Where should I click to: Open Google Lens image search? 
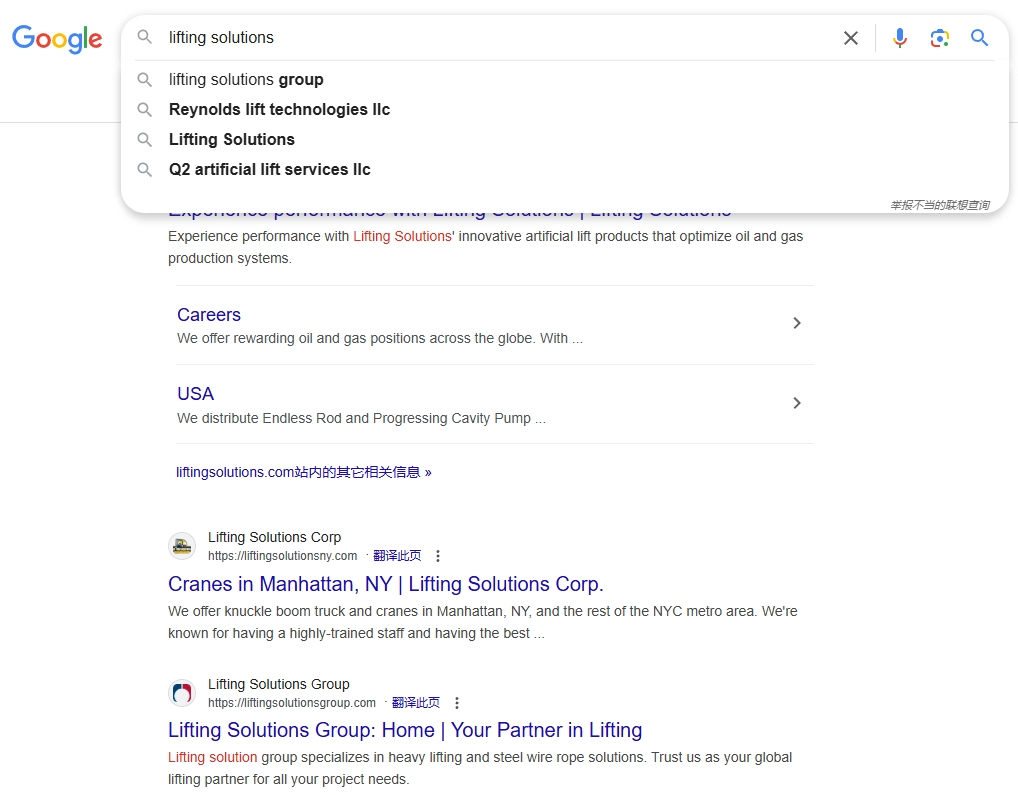pyautogui.click(x=939, y=38)
